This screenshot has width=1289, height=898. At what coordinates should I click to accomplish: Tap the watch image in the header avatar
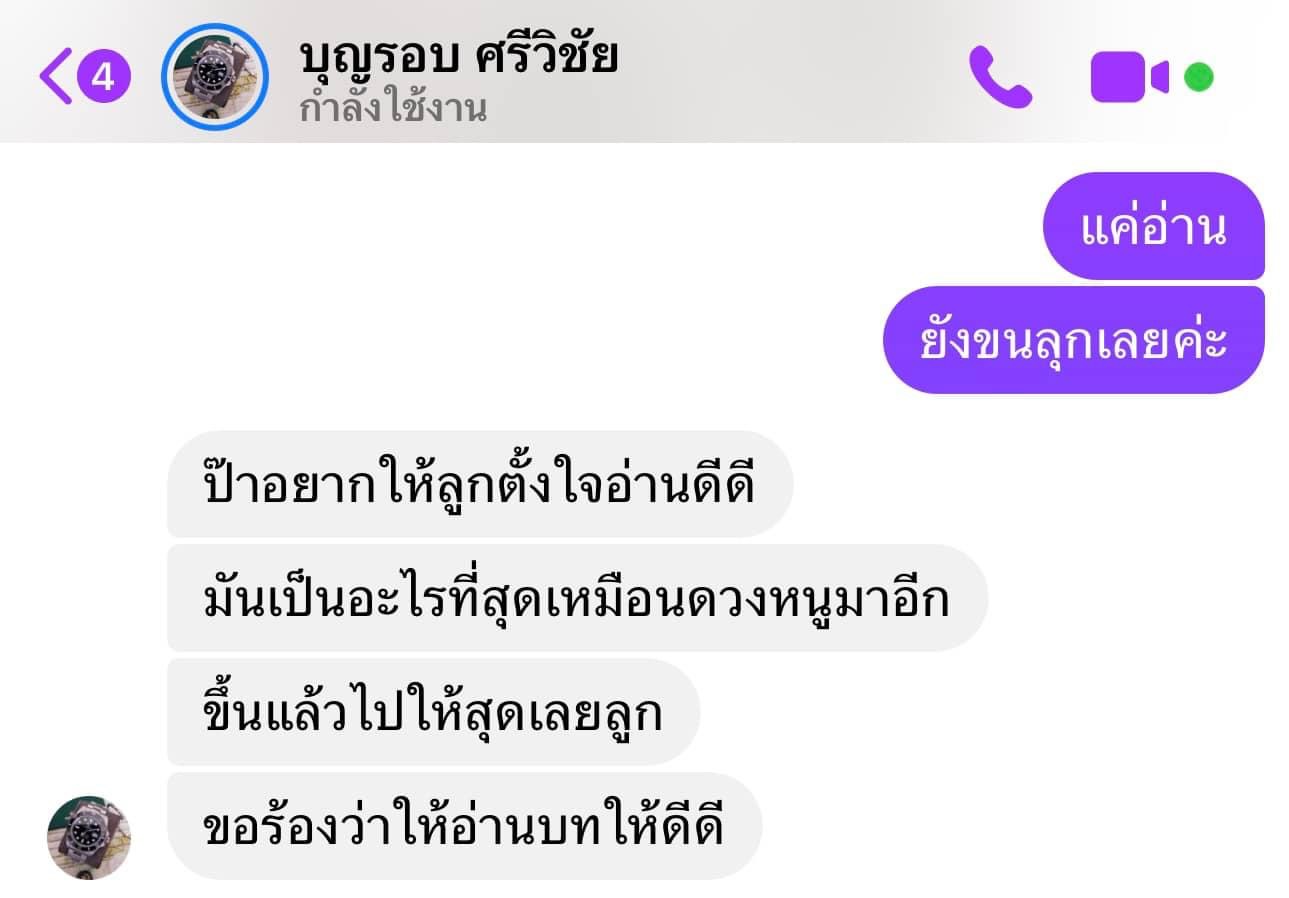coord(215,77)
